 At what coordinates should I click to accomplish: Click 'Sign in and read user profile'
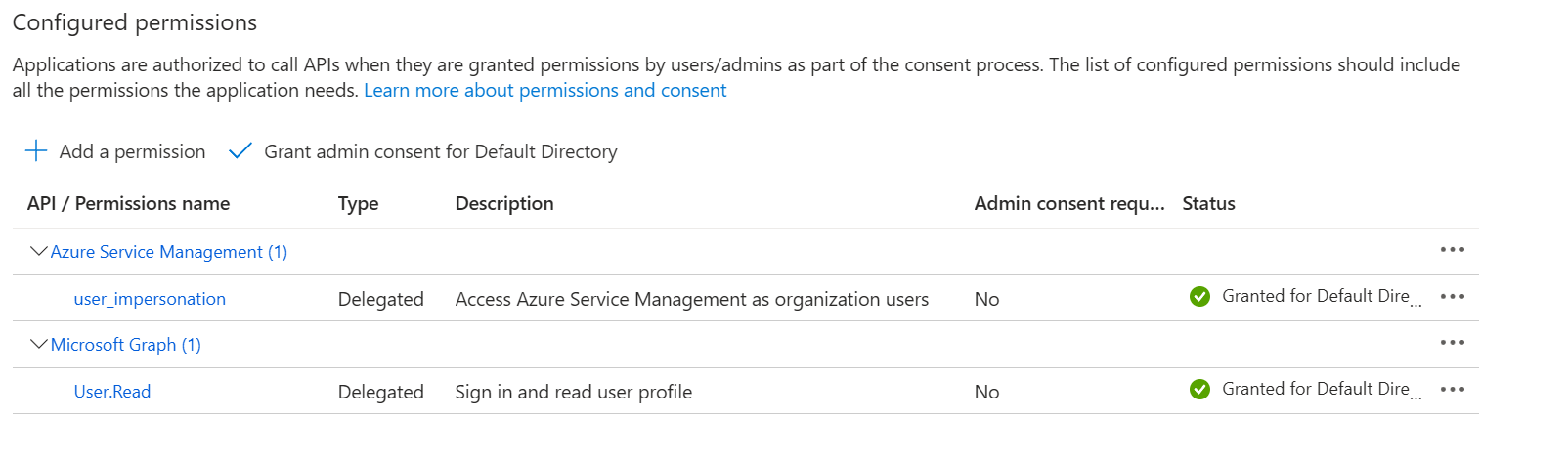click(574, 392)
